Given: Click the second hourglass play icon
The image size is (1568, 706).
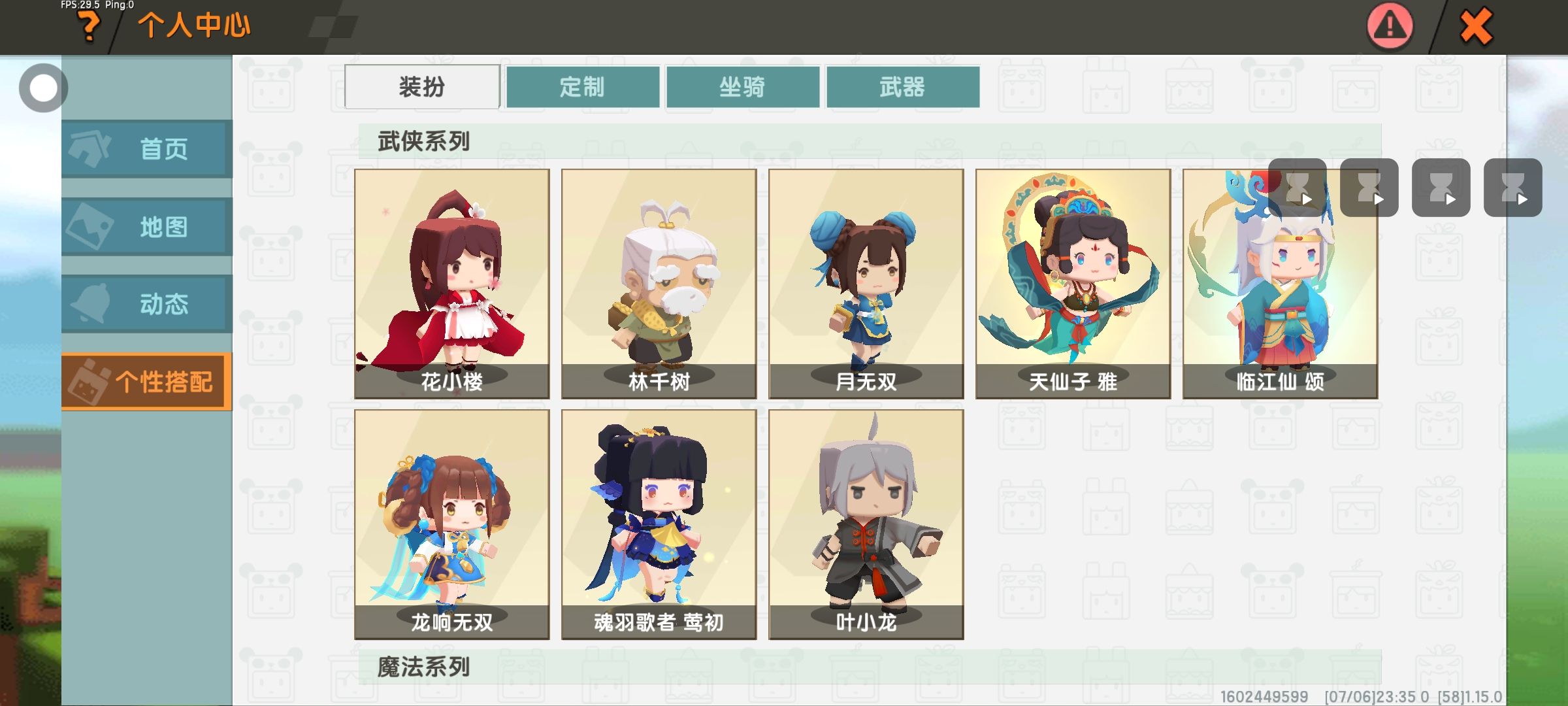Looking at the screenshot, I should tap(1369, 188).
